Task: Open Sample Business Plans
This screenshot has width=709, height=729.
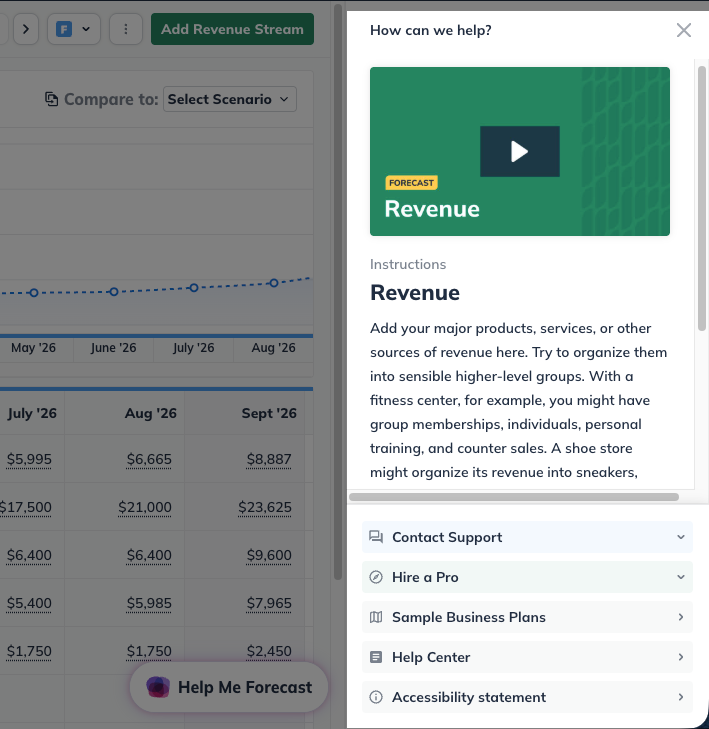Action: tap(527, 617)
